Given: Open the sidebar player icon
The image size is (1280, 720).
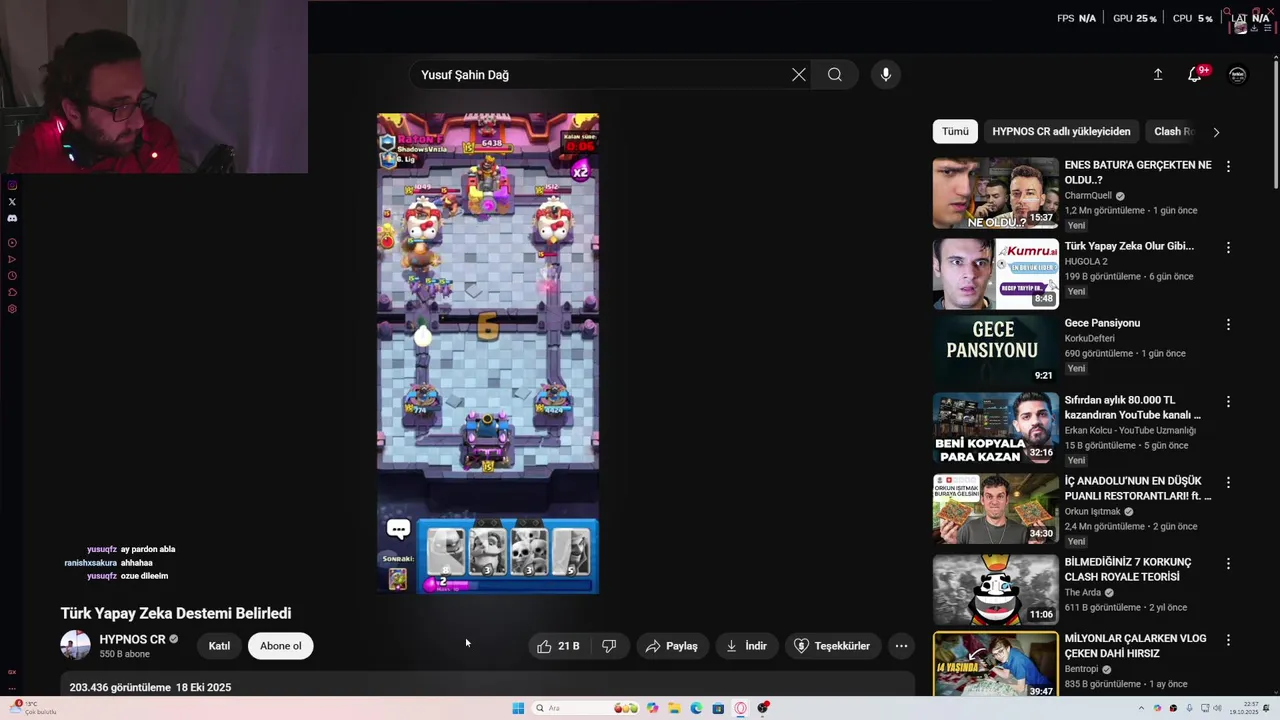Looking at the screenshot, I should [x=12, y=243].
